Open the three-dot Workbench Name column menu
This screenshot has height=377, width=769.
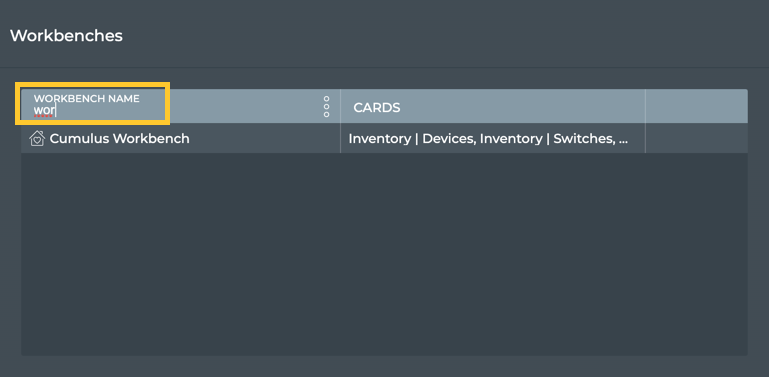(x=327, y=106)
